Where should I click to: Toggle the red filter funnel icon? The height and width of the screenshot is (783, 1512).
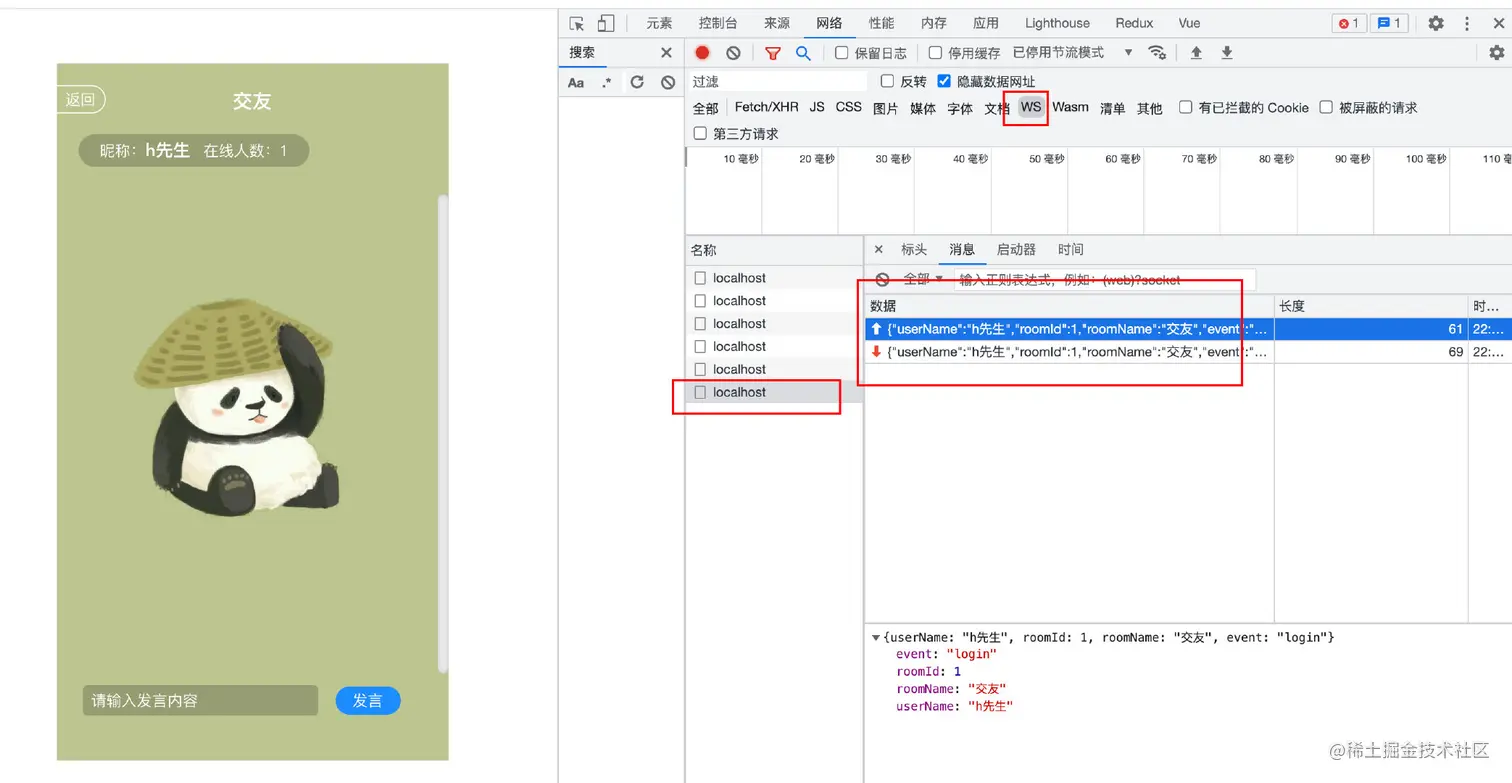coord(773,53)
